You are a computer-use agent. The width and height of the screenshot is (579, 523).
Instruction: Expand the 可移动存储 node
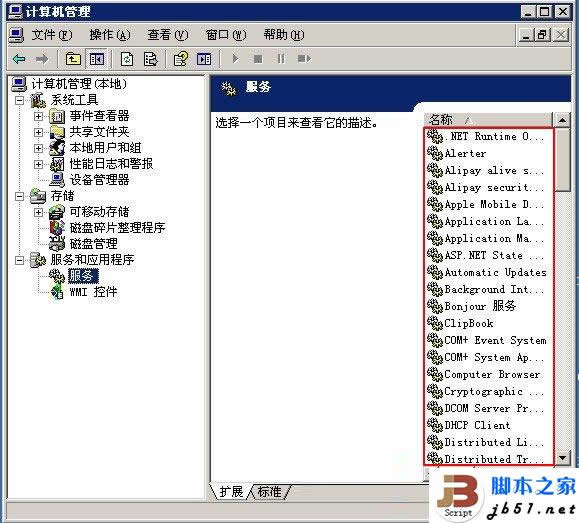(38, 212)
